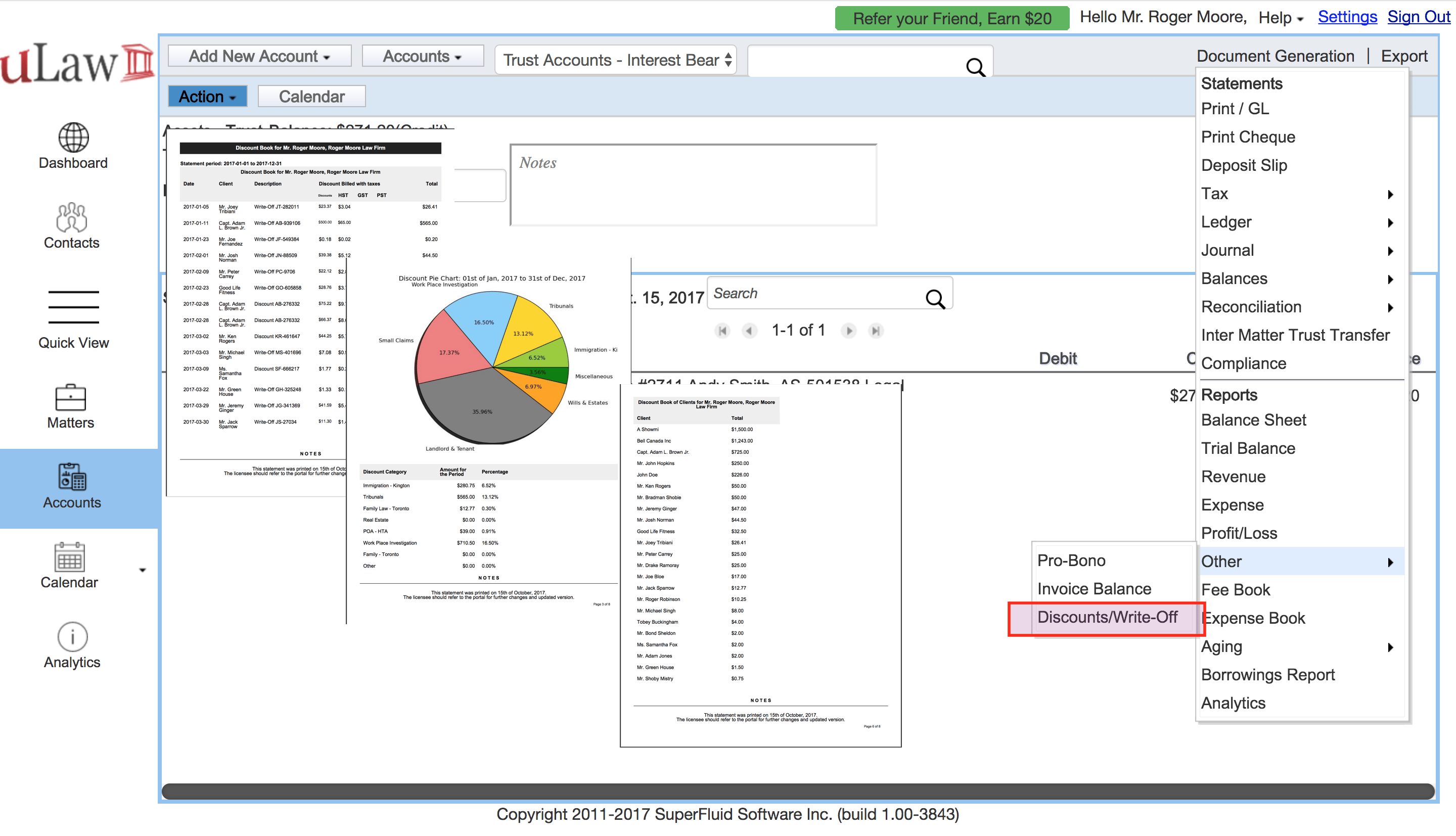Expand the Calendar sidebar arrow
Image resolution: width=1456 pixels, height=836 pixels.
(x=143, y=570)
